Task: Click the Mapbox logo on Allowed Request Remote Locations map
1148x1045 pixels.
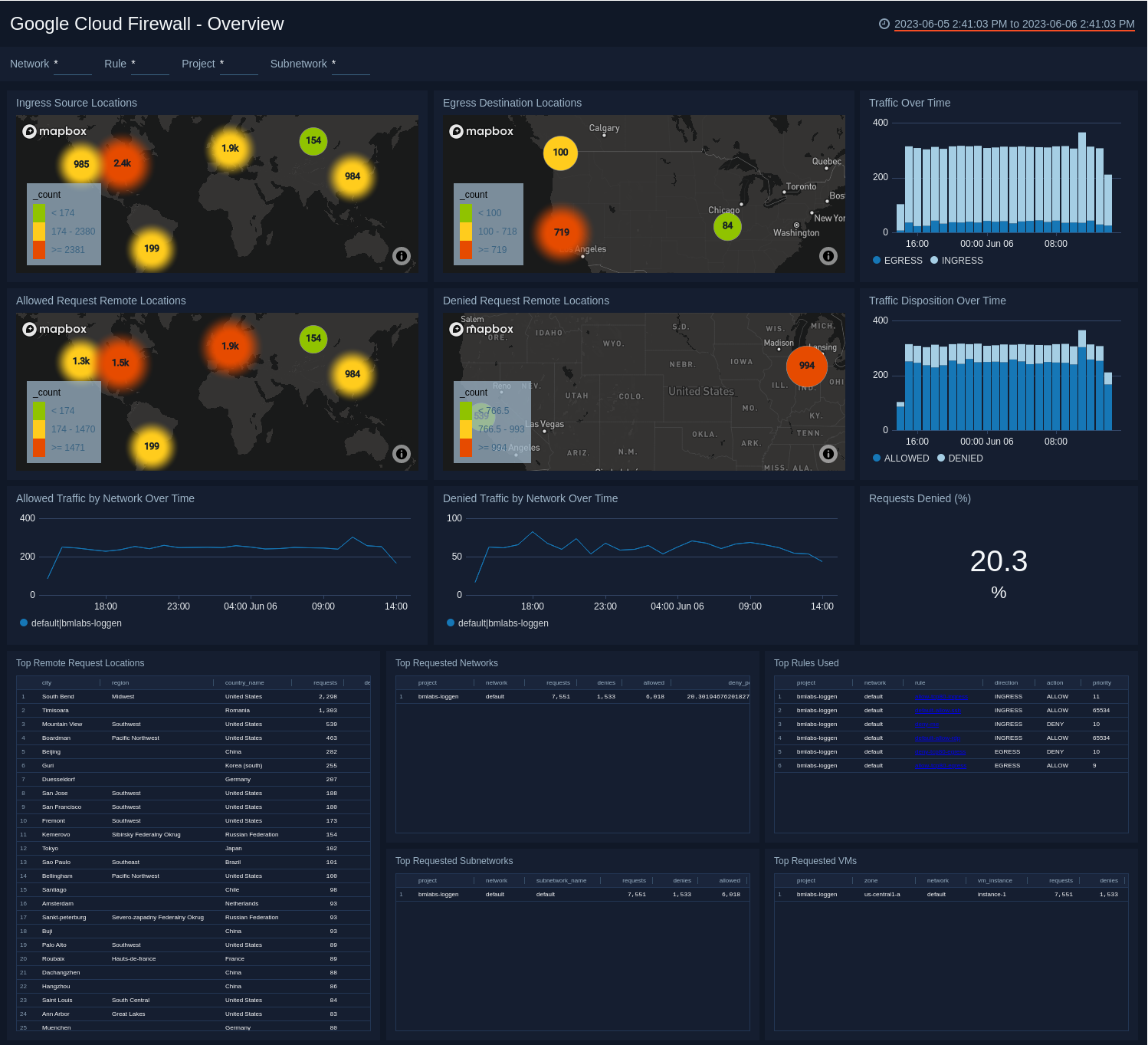Action: [x=54, y=328]
